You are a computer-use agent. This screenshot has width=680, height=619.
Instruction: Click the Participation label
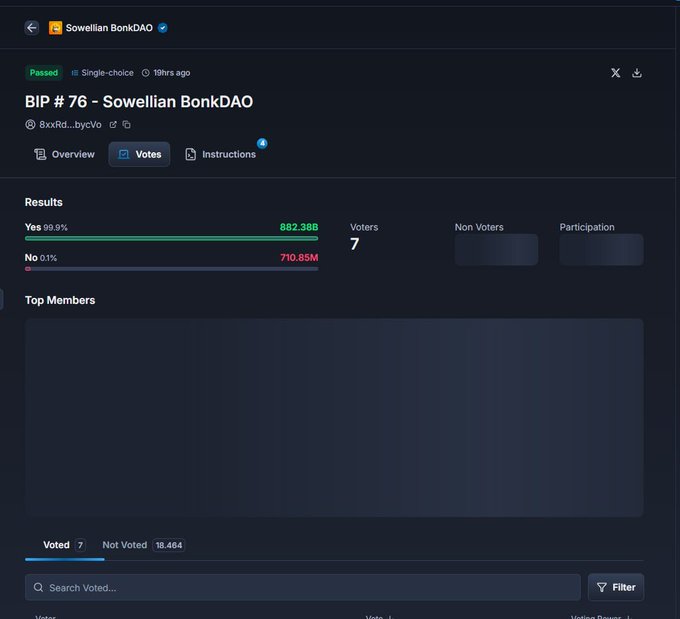click(587, 227)
